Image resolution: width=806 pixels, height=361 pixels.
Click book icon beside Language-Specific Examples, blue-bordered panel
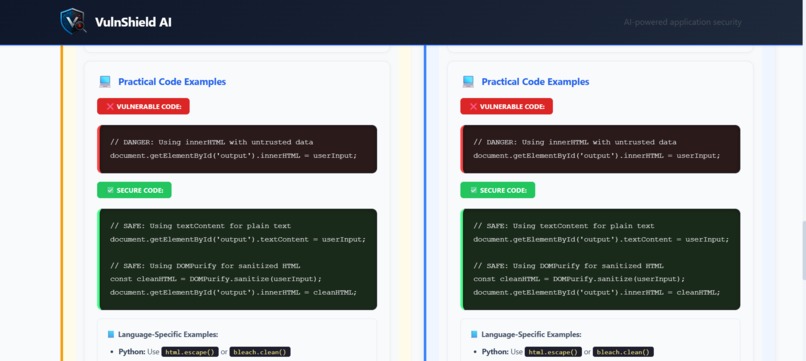(x=474, y=334)
